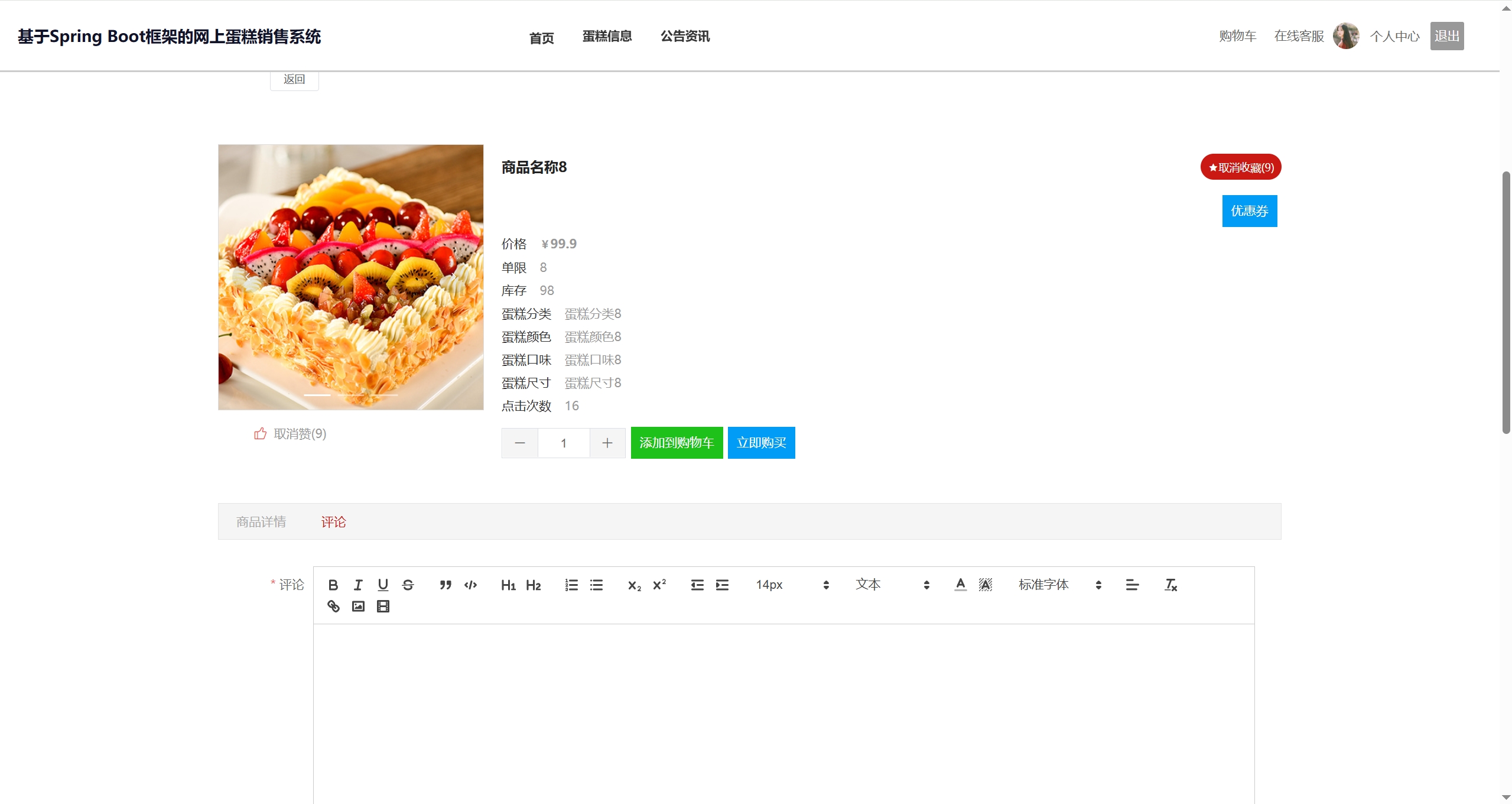Toggle bold formatting in comment editor
1512x804 pixels.
click(x=333, y=585)
